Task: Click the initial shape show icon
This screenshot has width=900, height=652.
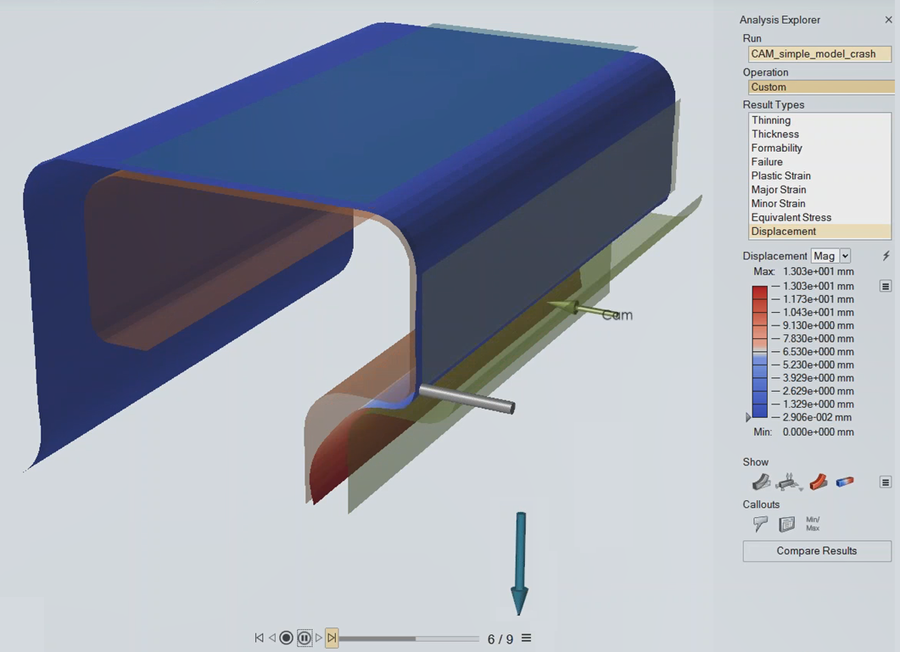Action: pyautogui.click(x=761, y=482)
